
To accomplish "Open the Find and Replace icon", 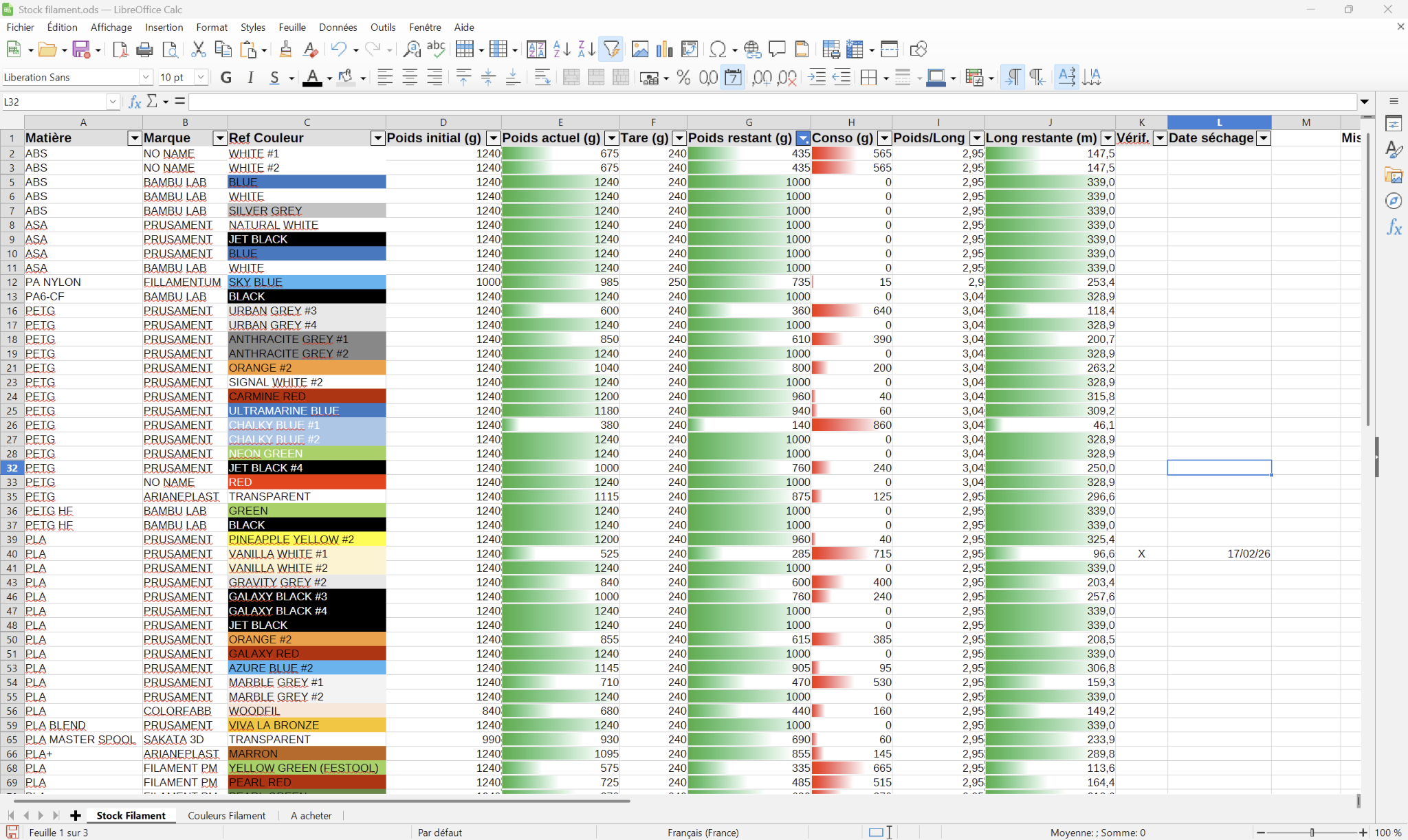I will (412, 49).
